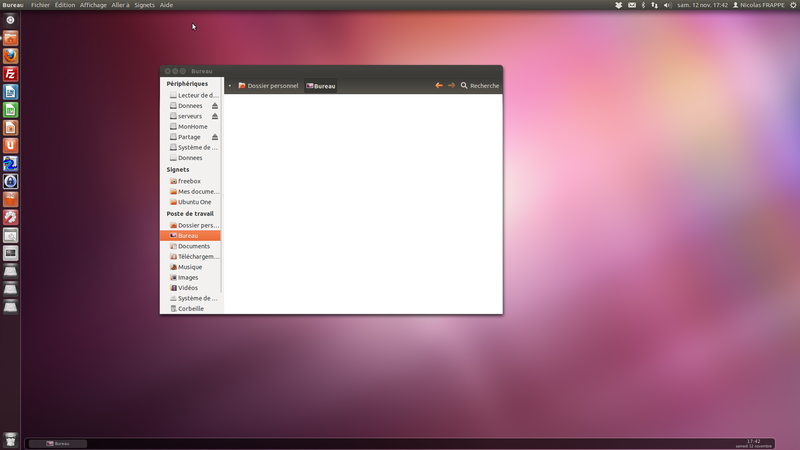Open the Affichage menu

[93, 5]
